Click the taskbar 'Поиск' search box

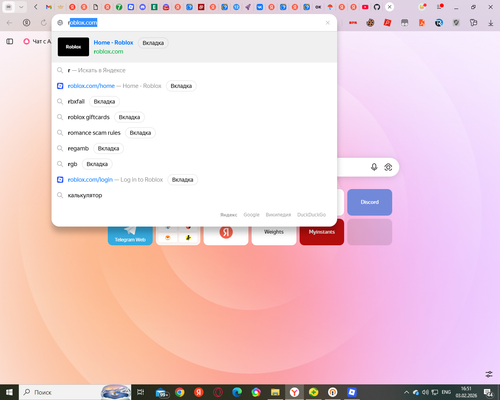pyautogui.click(x=75, y=392)
